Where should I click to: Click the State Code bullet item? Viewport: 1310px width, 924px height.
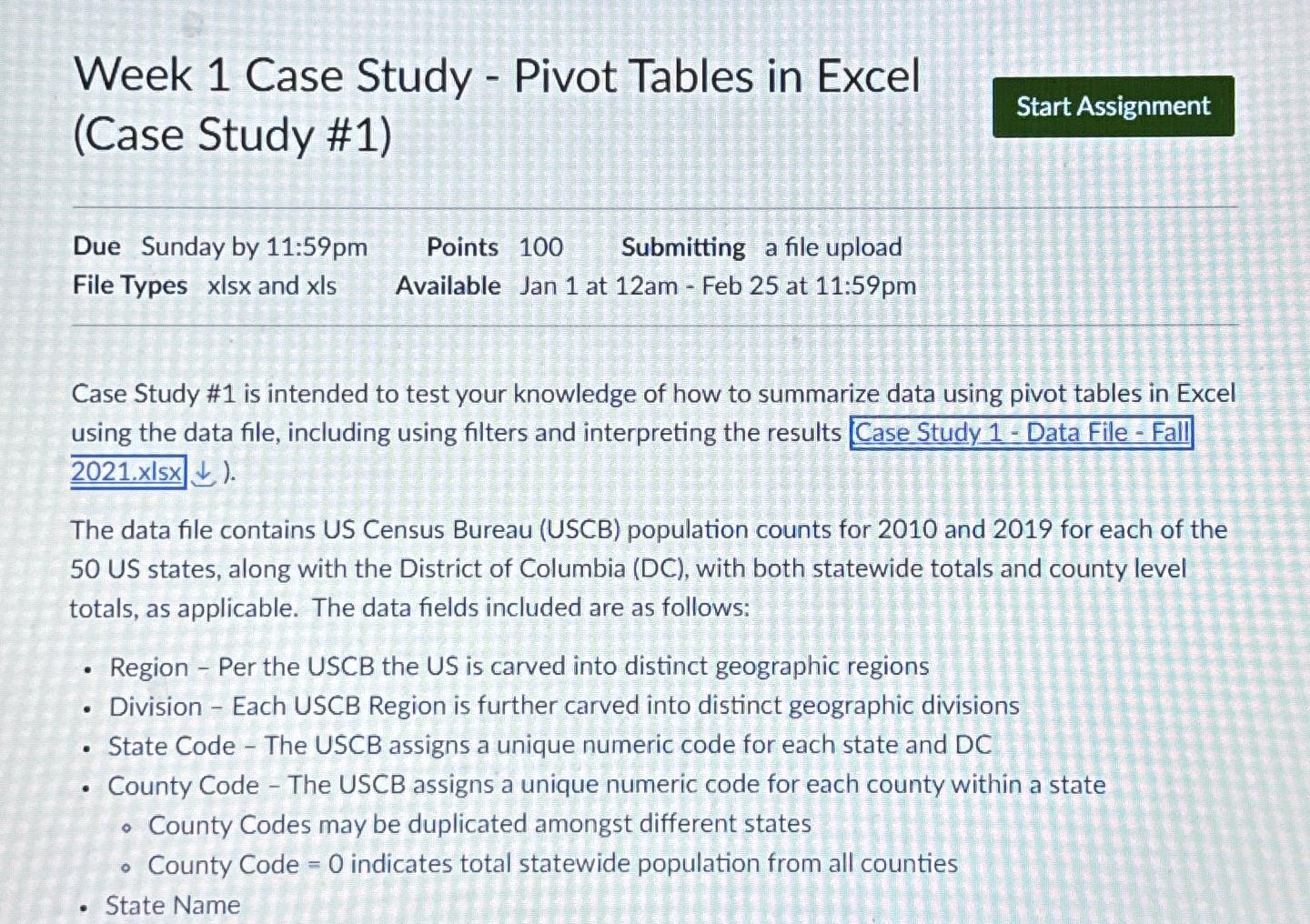tap(549, 745)
